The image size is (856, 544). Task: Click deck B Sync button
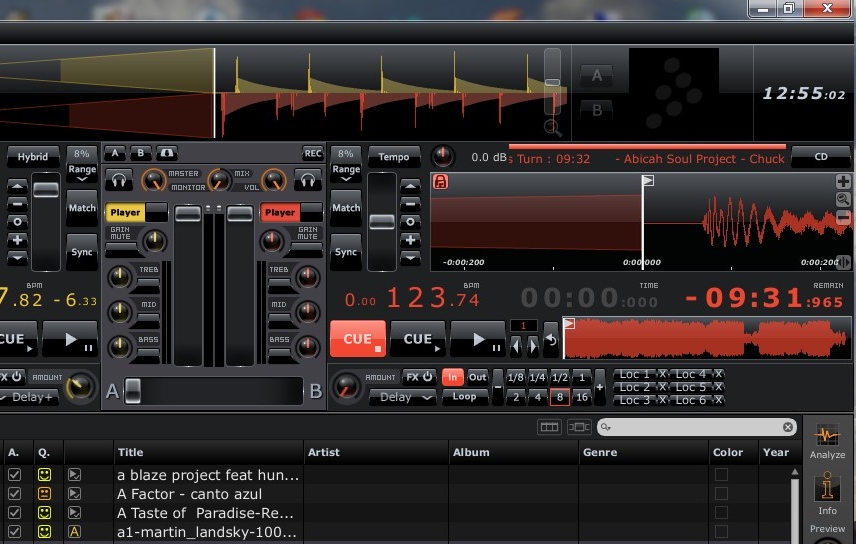click(346, 252)
